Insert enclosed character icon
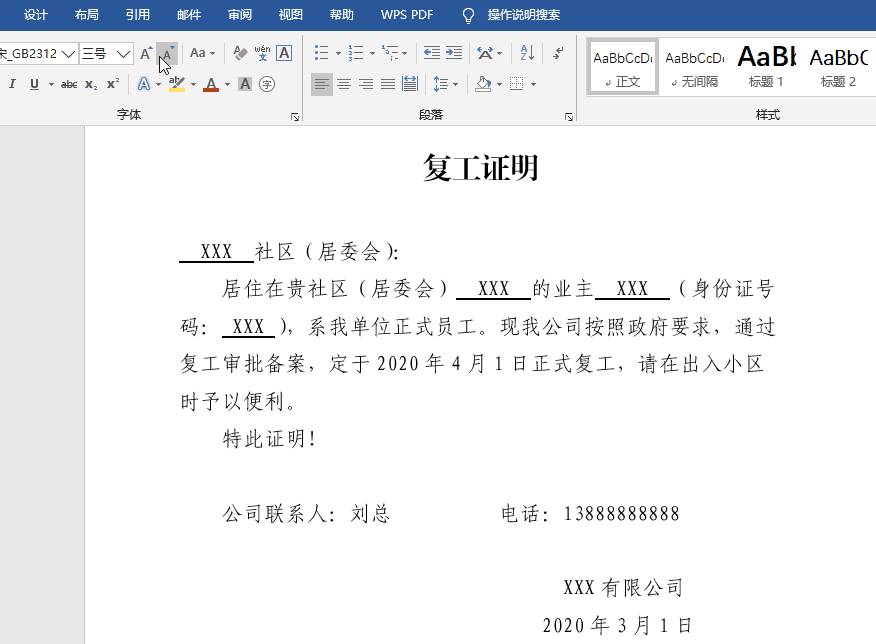Image resolution: width=876 pixels, height=644 pixels. pos(267,84)
